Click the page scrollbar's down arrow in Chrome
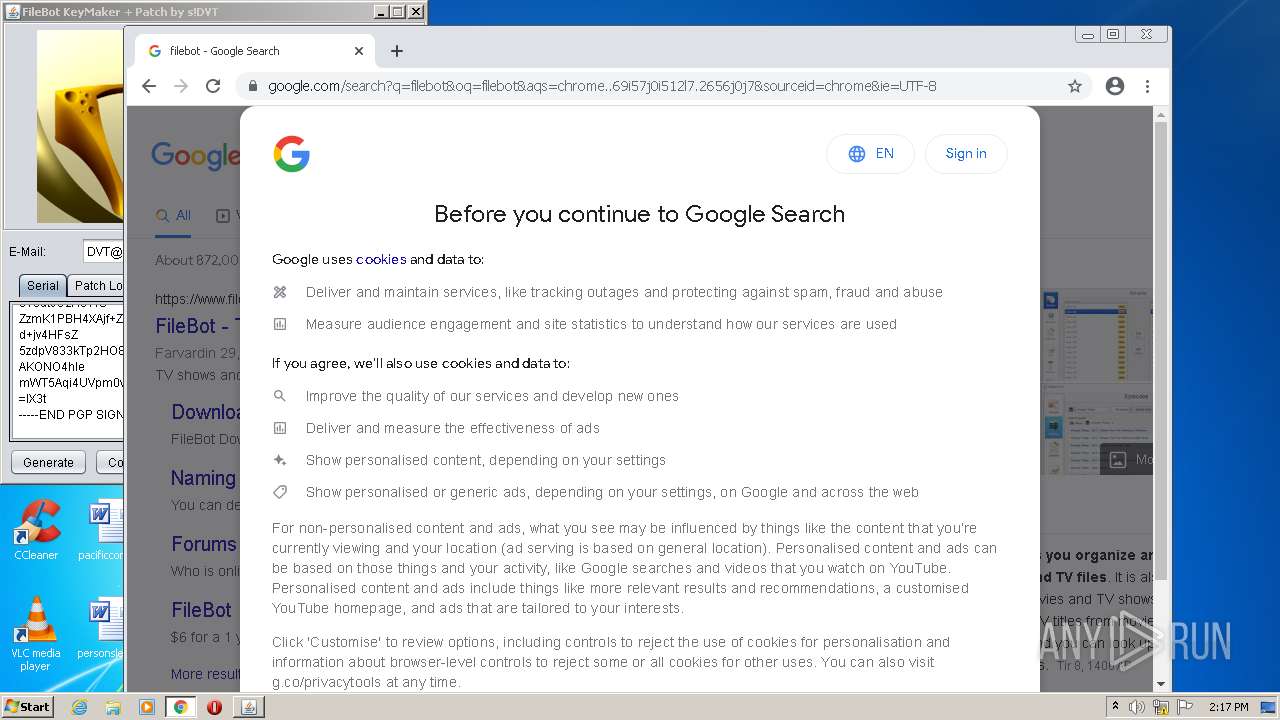The width and height of the screenshot is (1280, 720). [1161, 684]
